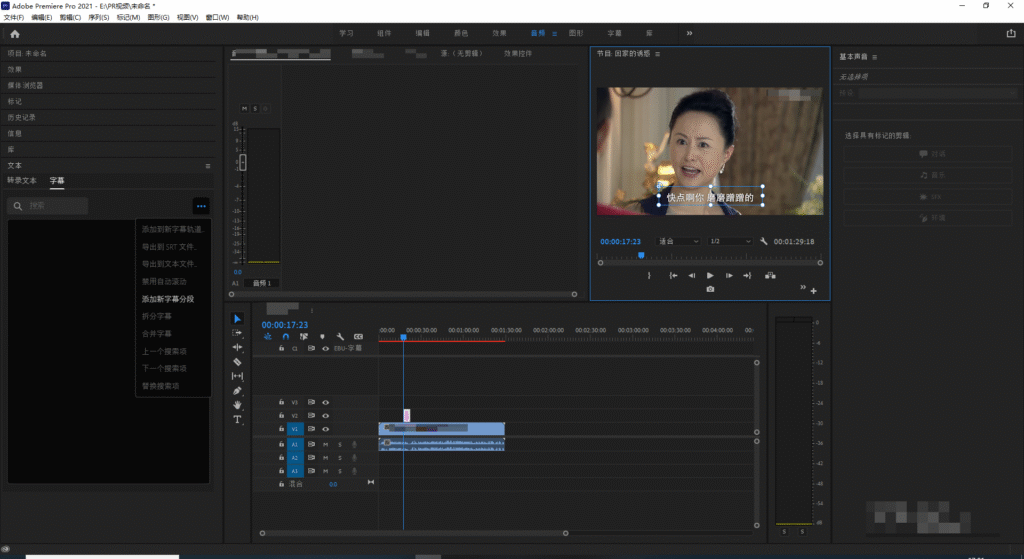Click the Snap magnet icon in timeline
Screen dimensions: 1024x559
tap(285, 337)
